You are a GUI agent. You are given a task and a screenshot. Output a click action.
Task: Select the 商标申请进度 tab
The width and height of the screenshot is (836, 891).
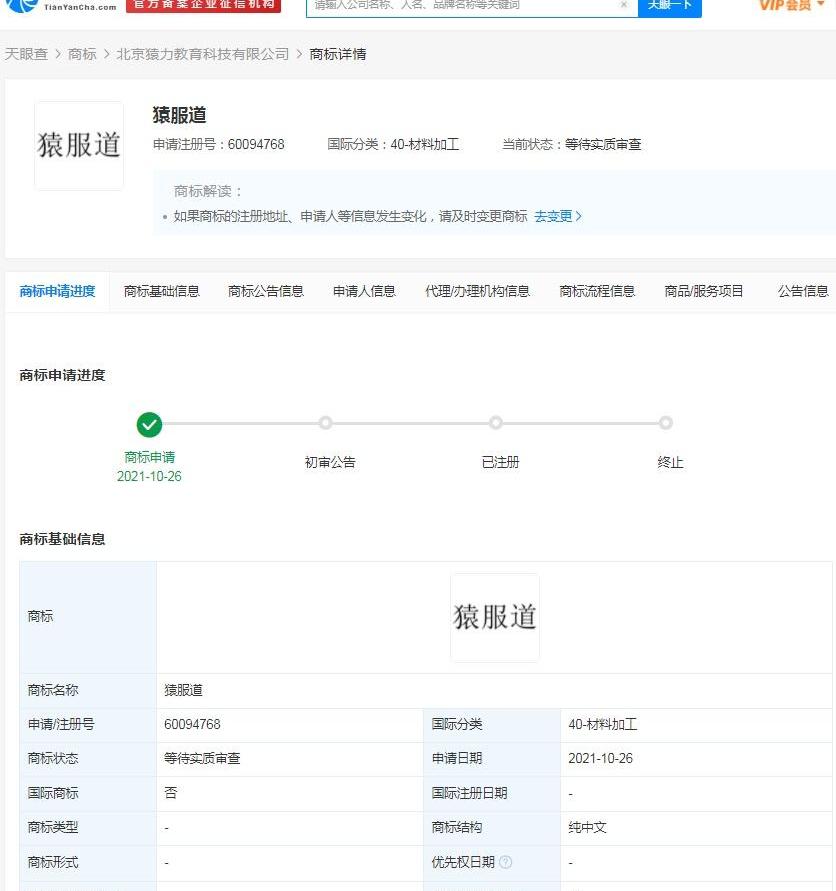click(x=57, y=292)
